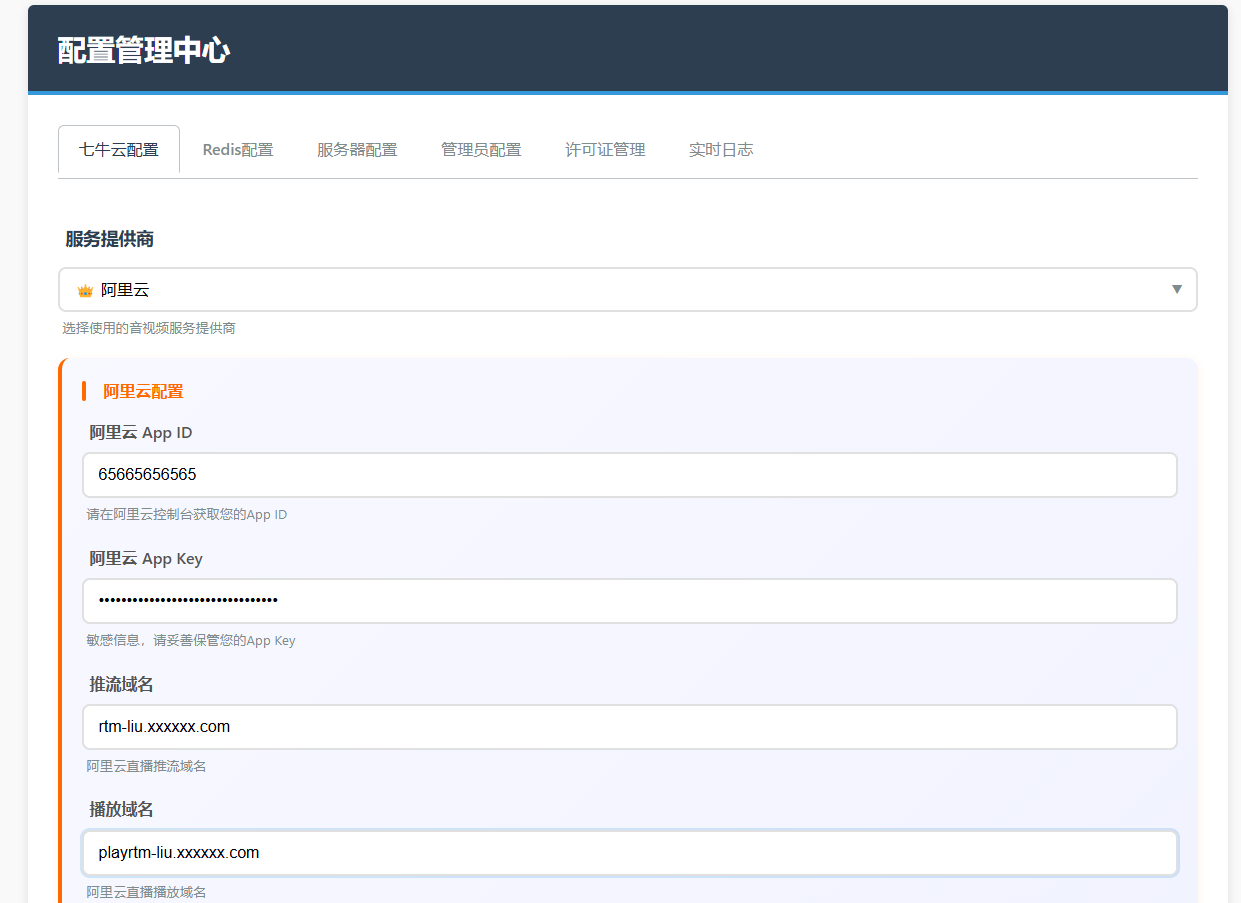The image size is (1241, 903).
Task: Click the hint 请在阿里云控制台获取您的App ID
Action: tap(187, 515)
